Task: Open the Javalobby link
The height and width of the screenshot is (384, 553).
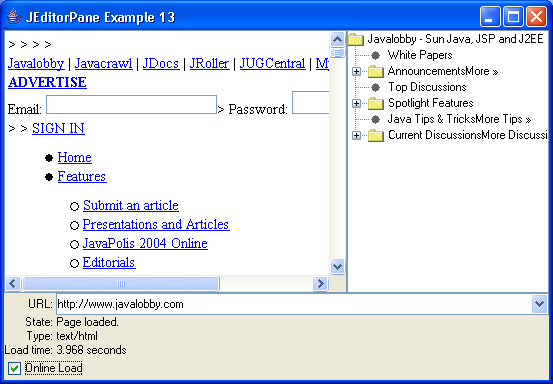Action: 36,63
